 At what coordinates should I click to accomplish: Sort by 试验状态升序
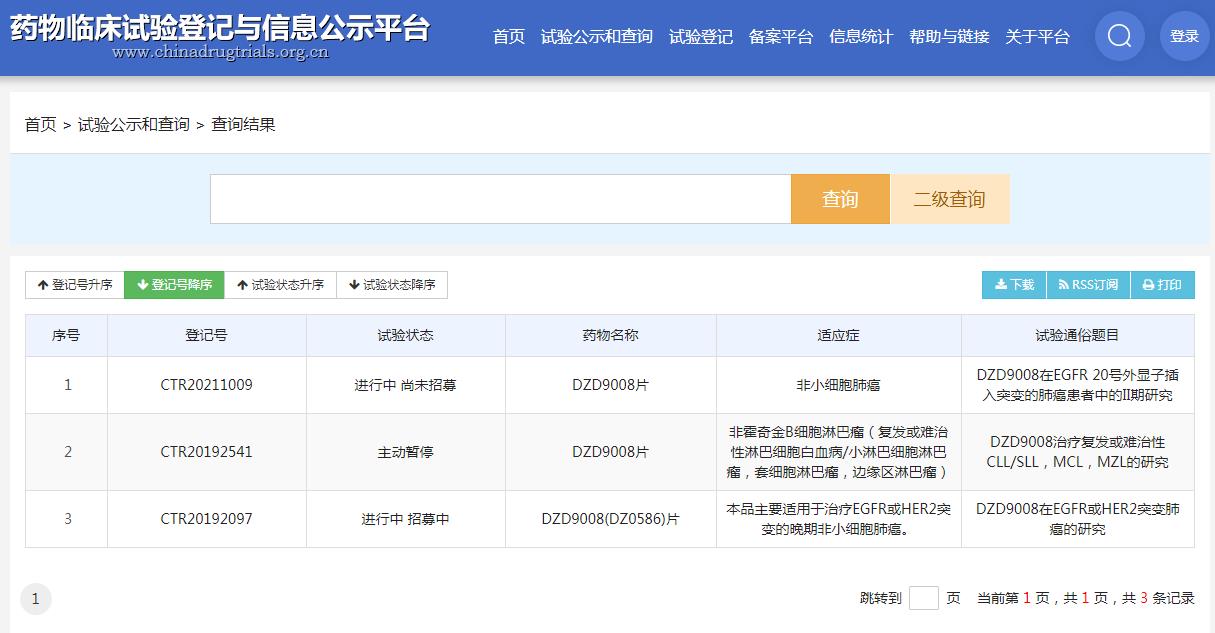coord(280,285)
